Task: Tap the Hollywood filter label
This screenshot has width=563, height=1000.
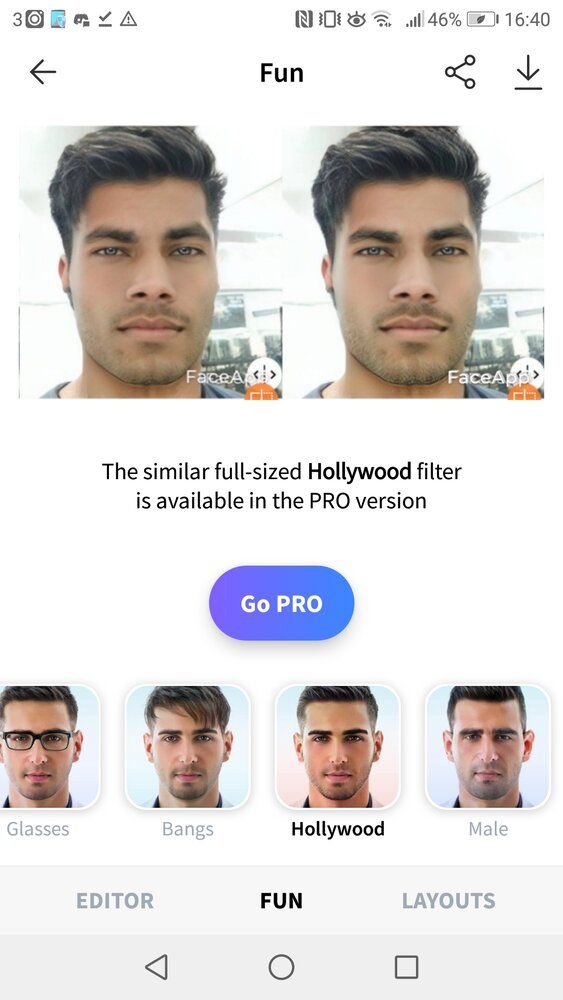Action: click(337, 829)
